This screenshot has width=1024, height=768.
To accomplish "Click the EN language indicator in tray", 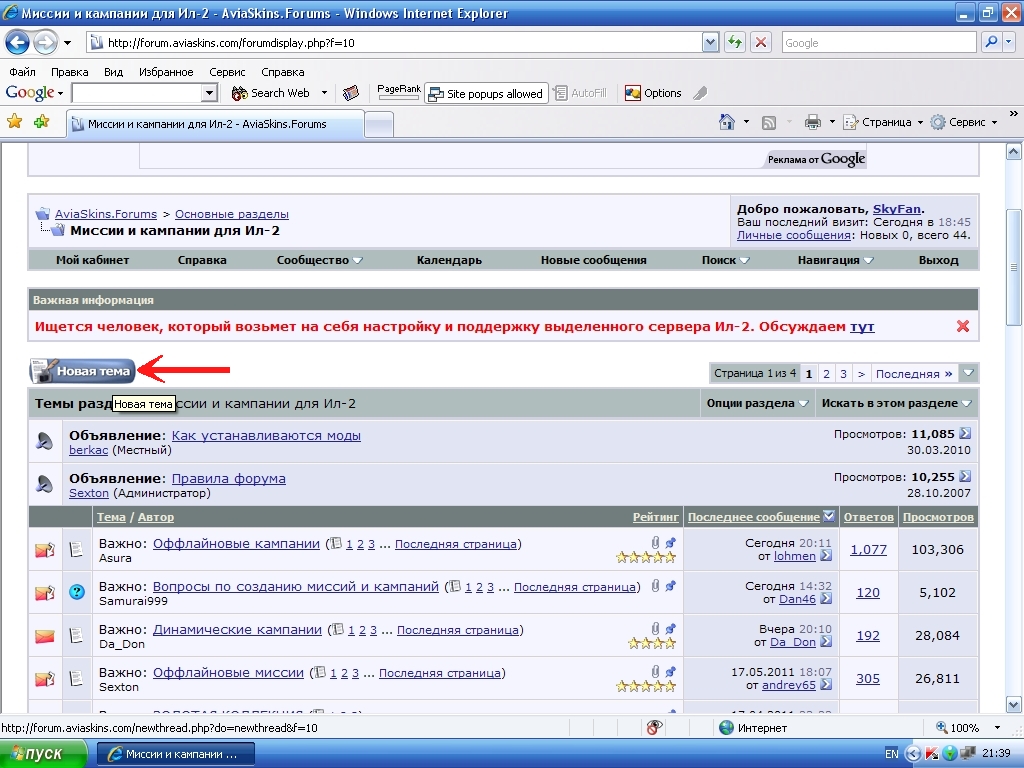I will tap(891, 754).
